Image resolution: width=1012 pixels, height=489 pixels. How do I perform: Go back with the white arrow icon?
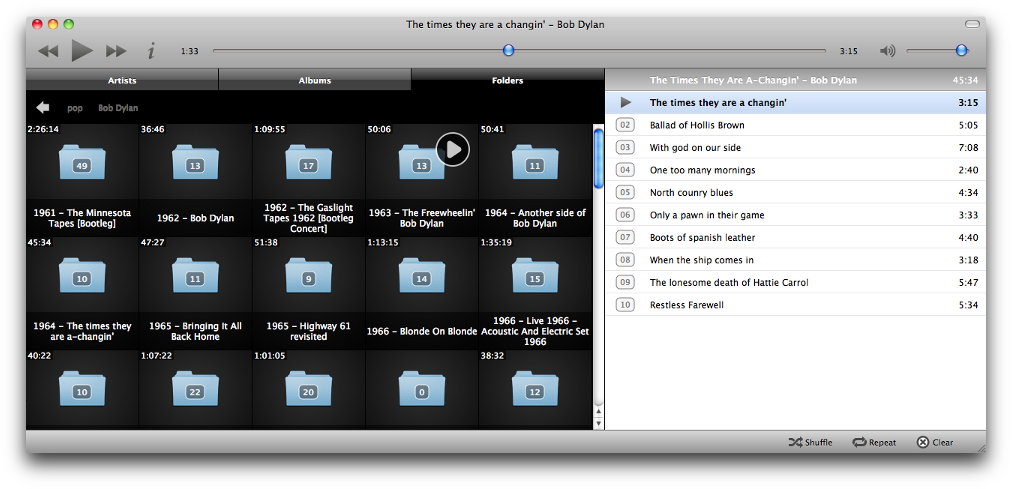coord(43,108)
